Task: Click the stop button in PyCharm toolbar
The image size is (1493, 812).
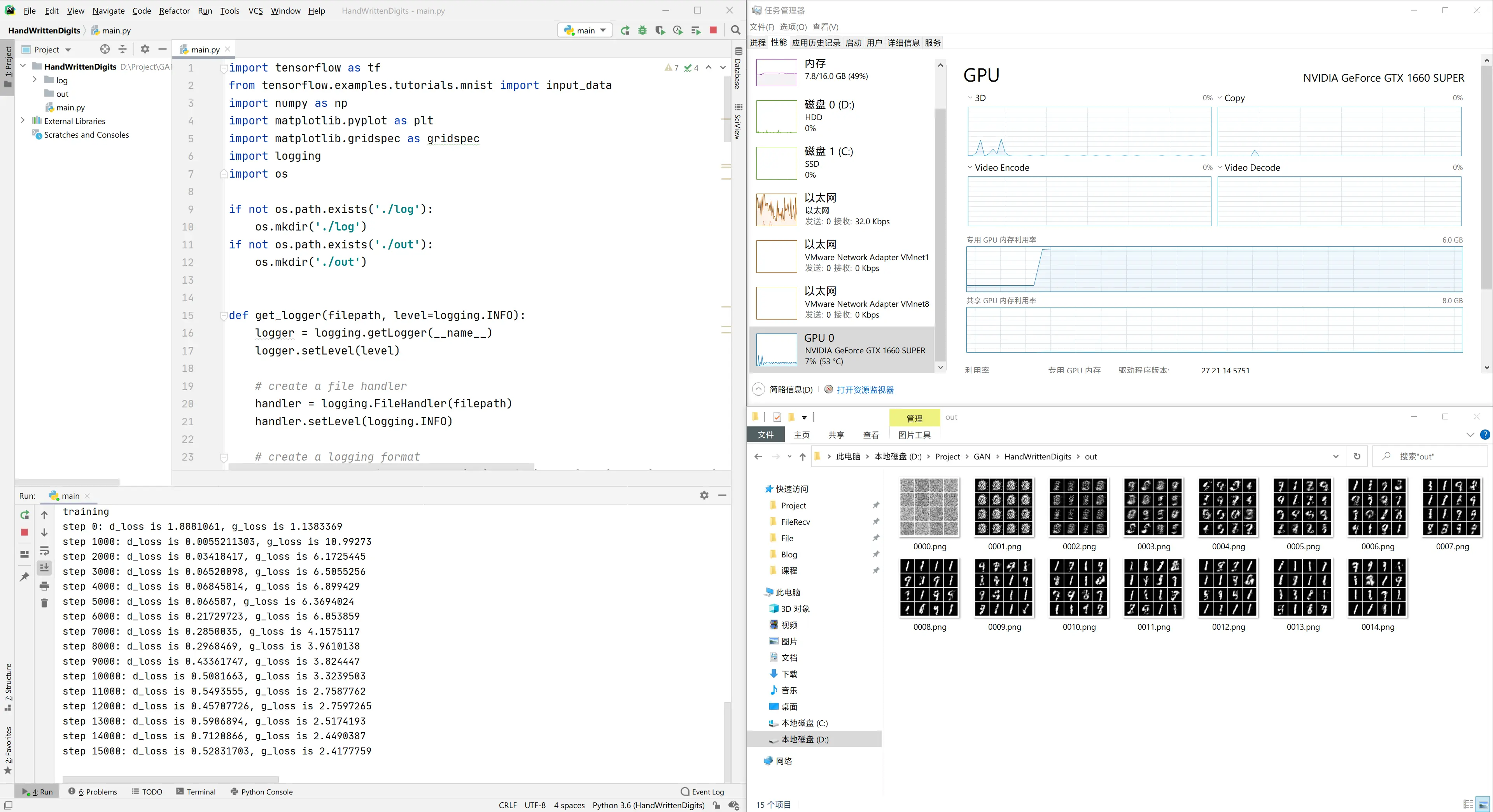Action: (x=714, y=30)
